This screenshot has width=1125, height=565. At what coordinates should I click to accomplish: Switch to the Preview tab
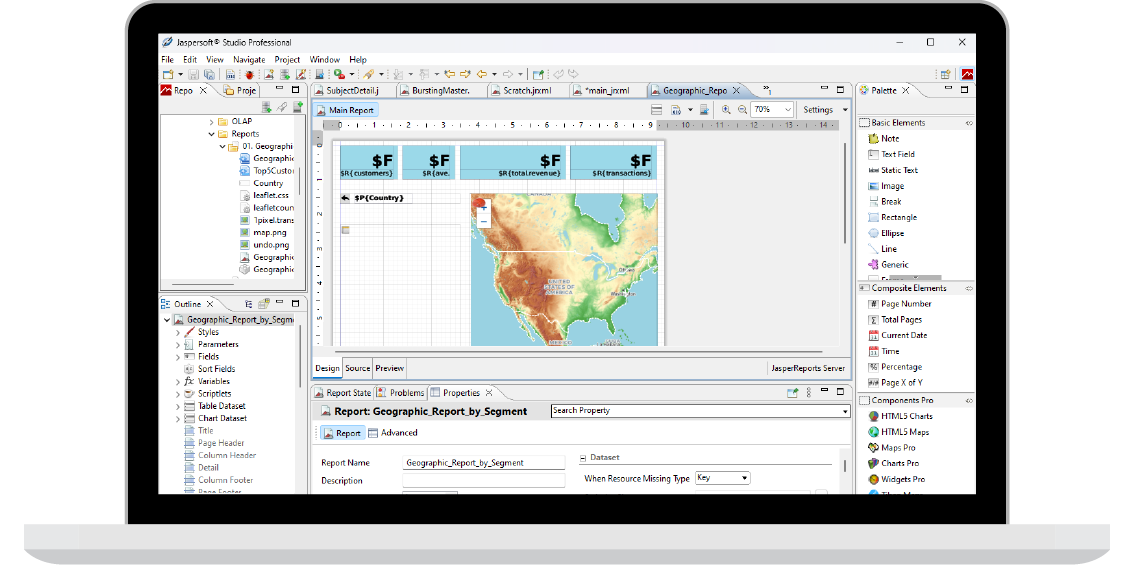point(390,368)
